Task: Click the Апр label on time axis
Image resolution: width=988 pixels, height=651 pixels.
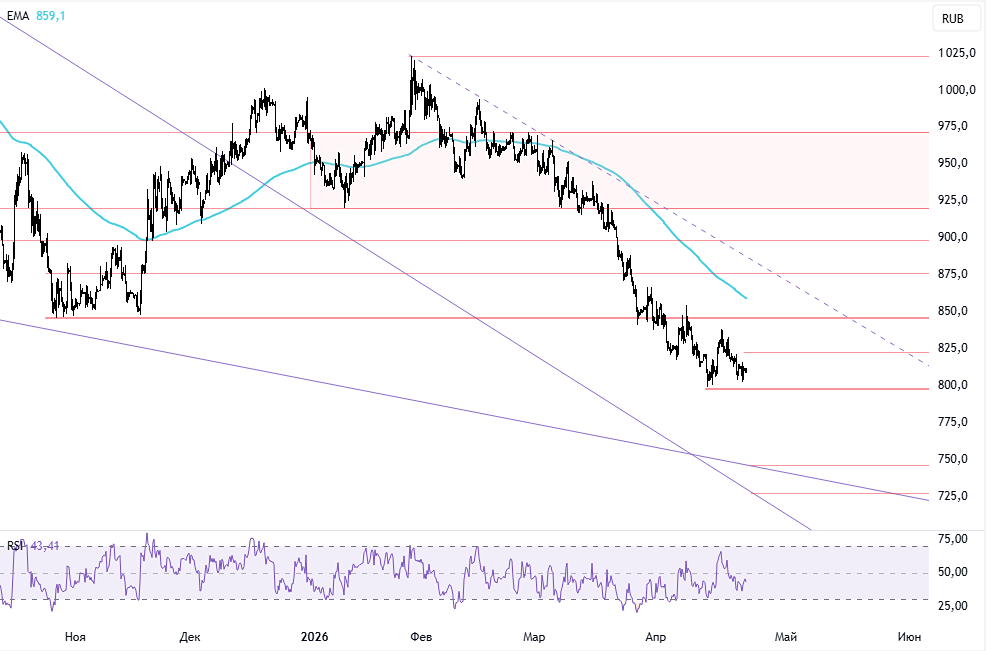Action: coord(656,637)
